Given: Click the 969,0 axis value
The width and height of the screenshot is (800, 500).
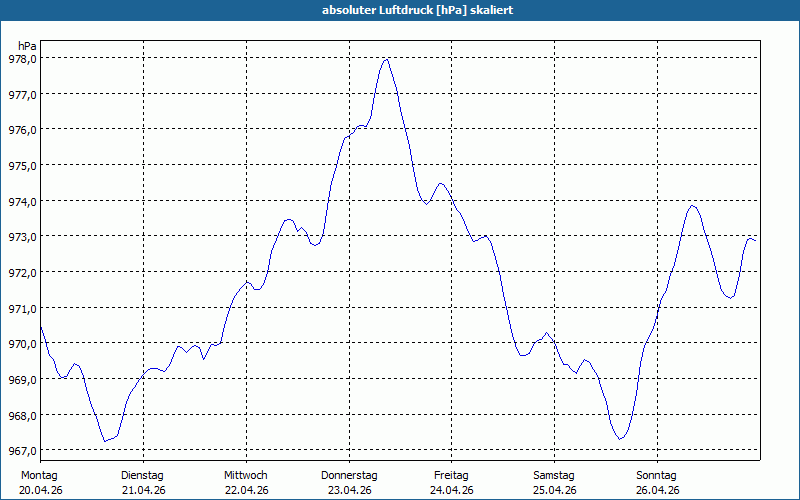Looking at the screenshot, I should point(22,380).
